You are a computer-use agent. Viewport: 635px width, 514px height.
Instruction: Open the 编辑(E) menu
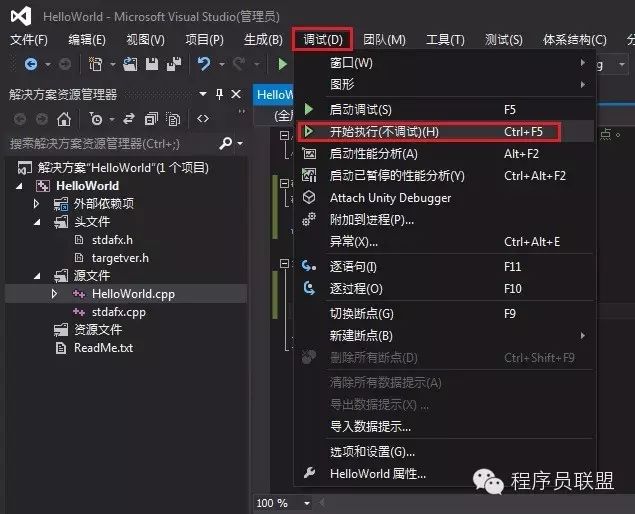(x=87, y=40)
